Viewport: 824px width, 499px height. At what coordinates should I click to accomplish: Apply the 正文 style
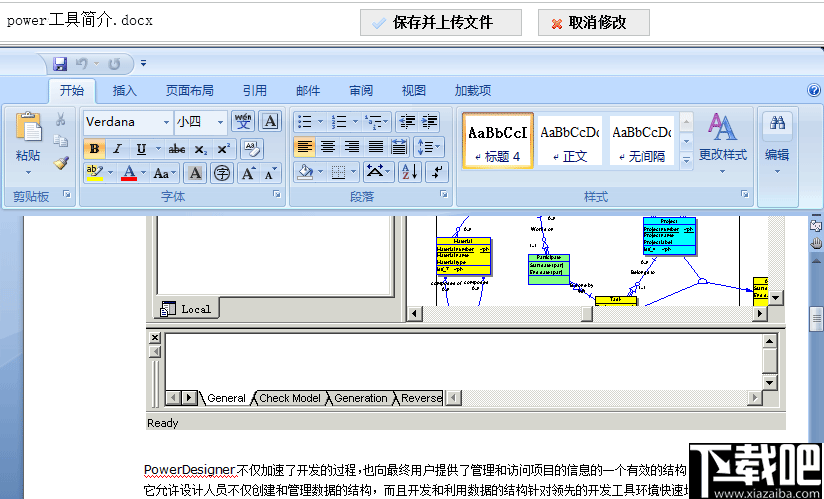tap(570, 140)
